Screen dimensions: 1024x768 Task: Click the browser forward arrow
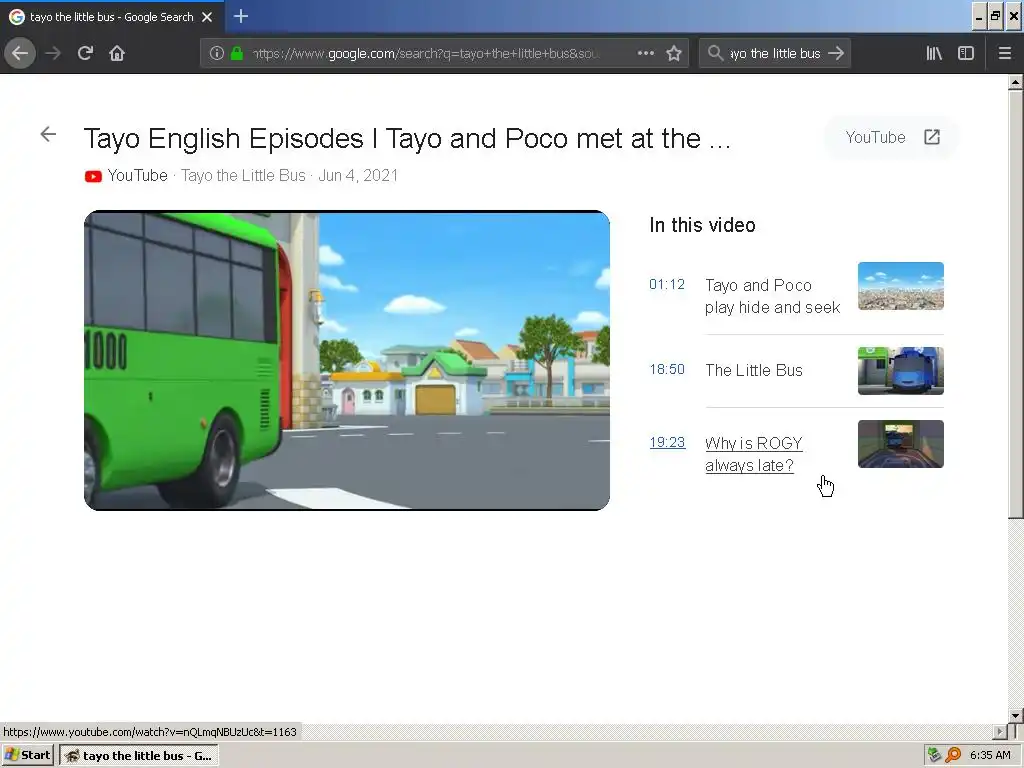tap(53, 53)
